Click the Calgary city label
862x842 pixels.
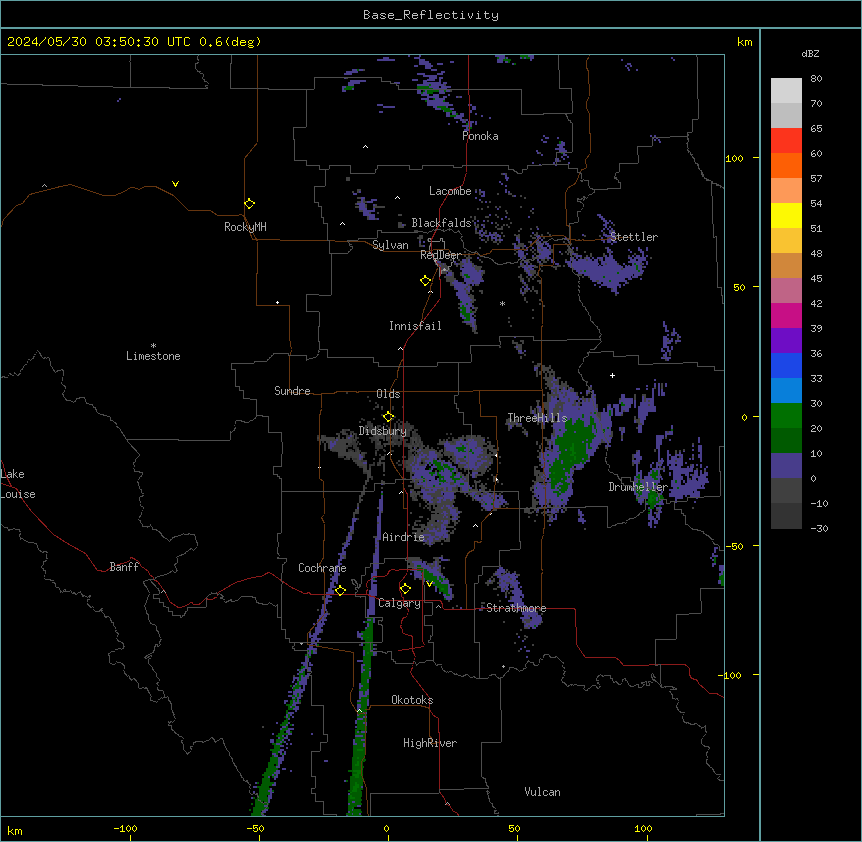(x=399, y=603)
